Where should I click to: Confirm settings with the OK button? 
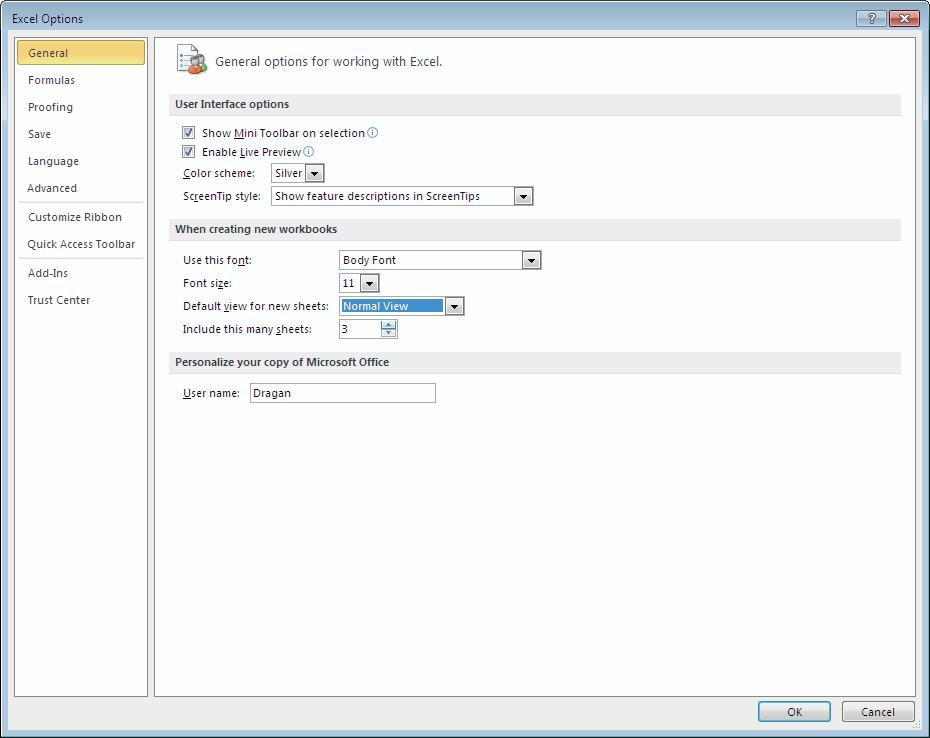tap(794, 711)
